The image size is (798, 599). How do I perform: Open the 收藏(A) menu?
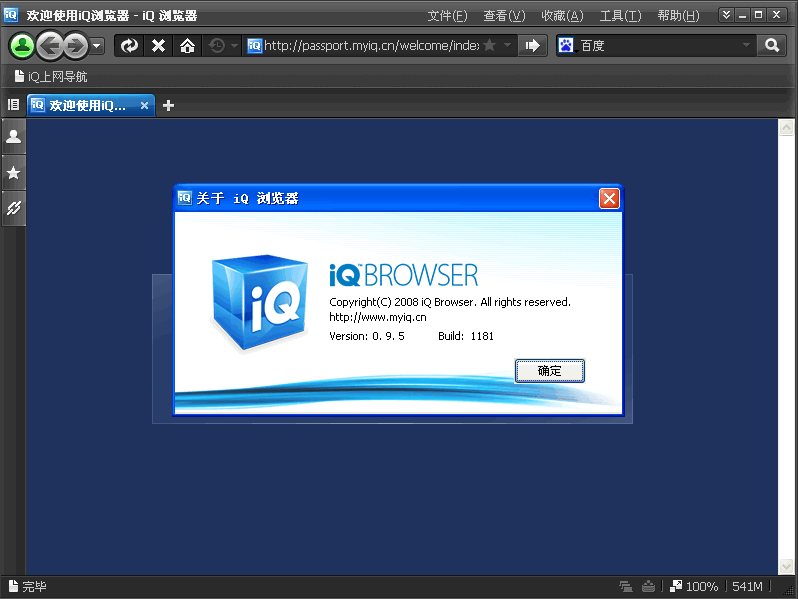(562, 16)
